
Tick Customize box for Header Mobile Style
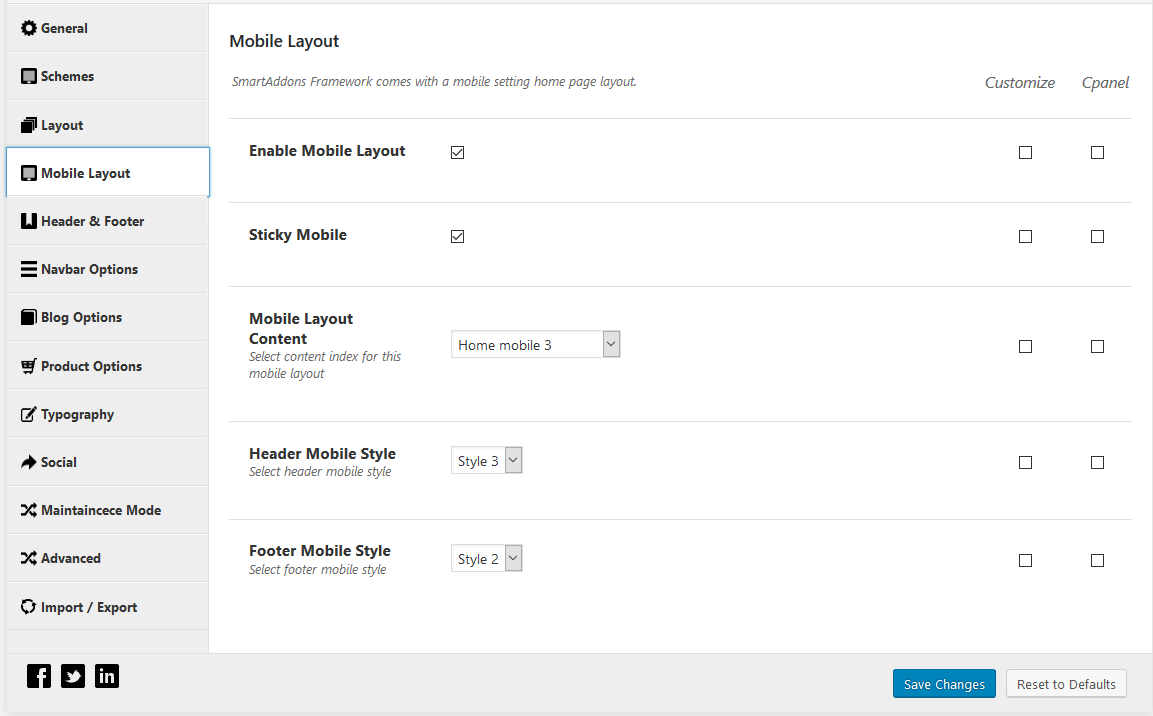pos(1025,462)
